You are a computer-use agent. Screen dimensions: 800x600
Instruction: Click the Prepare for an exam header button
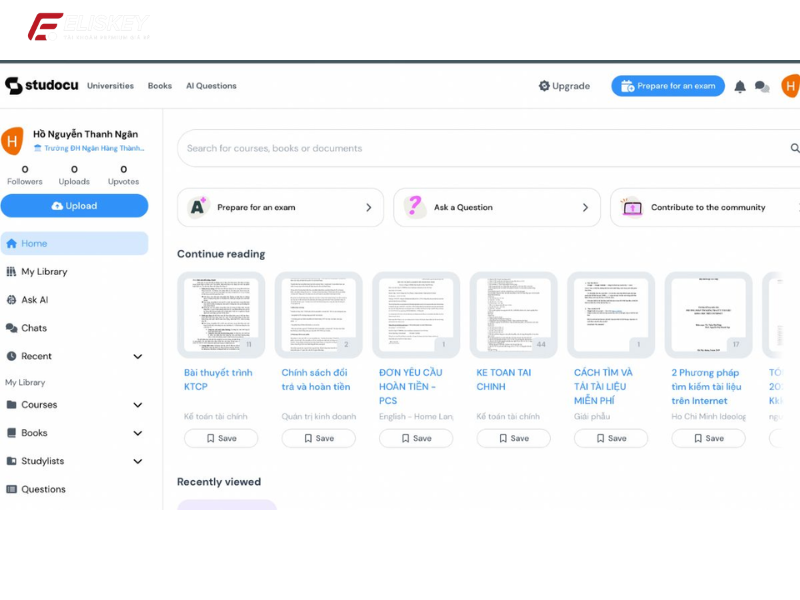[668, 86]
